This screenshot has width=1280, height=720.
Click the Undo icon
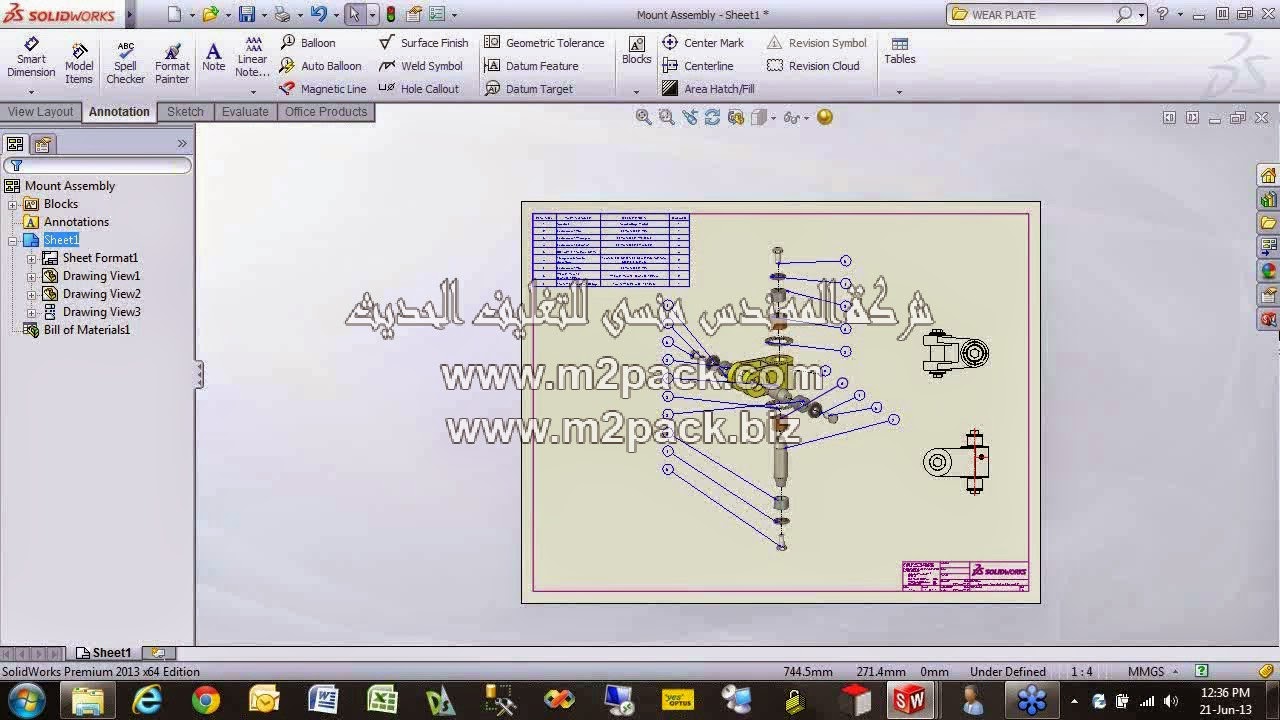[318, 15]
